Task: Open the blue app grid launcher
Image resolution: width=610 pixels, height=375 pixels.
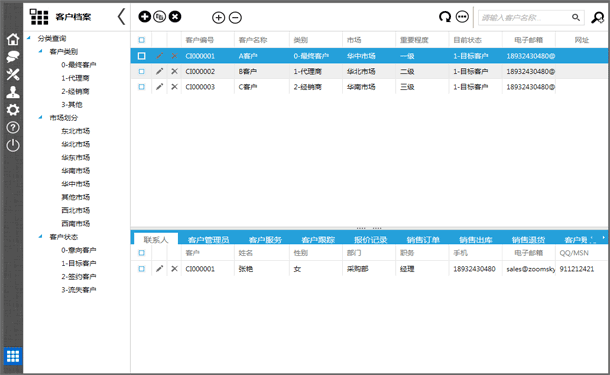Action: pyautogui.click(x=13, y=356)
